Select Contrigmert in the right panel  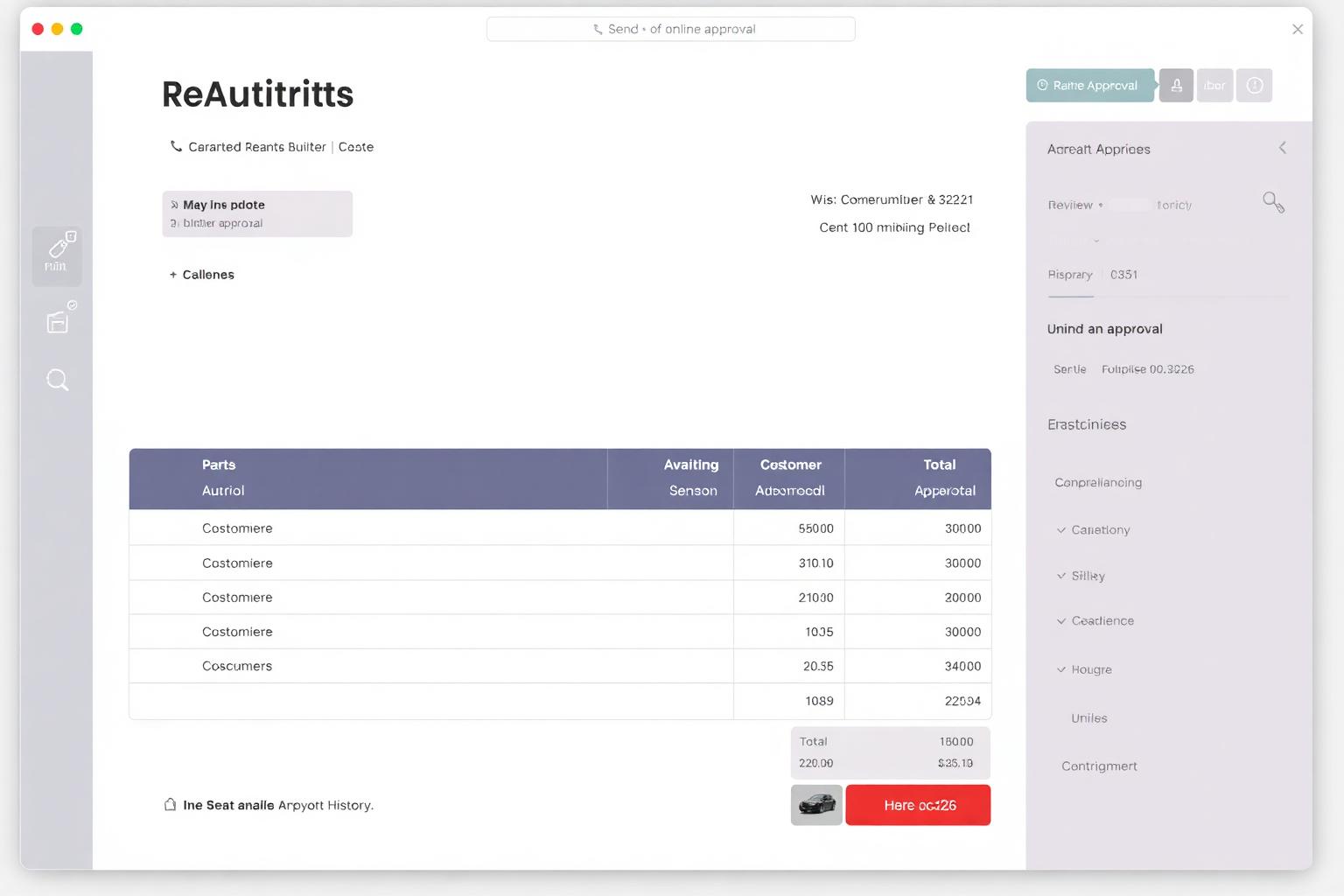tap(1099, 766)
